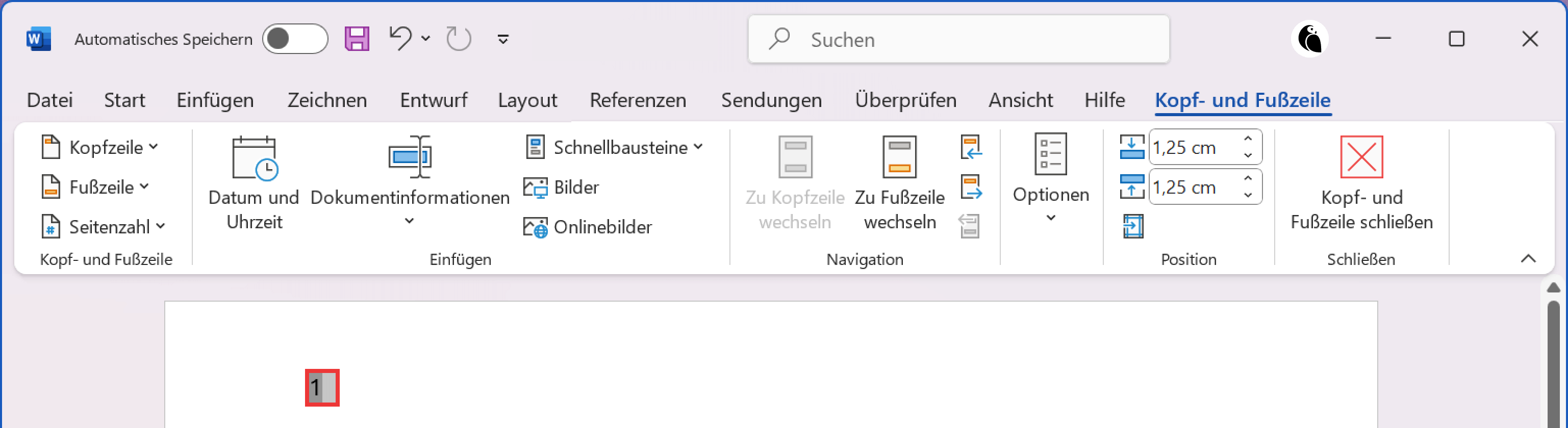Go to previous header/footer section icon
Image resolution: width=1568 pixels, height=428 pixels.
972,147
